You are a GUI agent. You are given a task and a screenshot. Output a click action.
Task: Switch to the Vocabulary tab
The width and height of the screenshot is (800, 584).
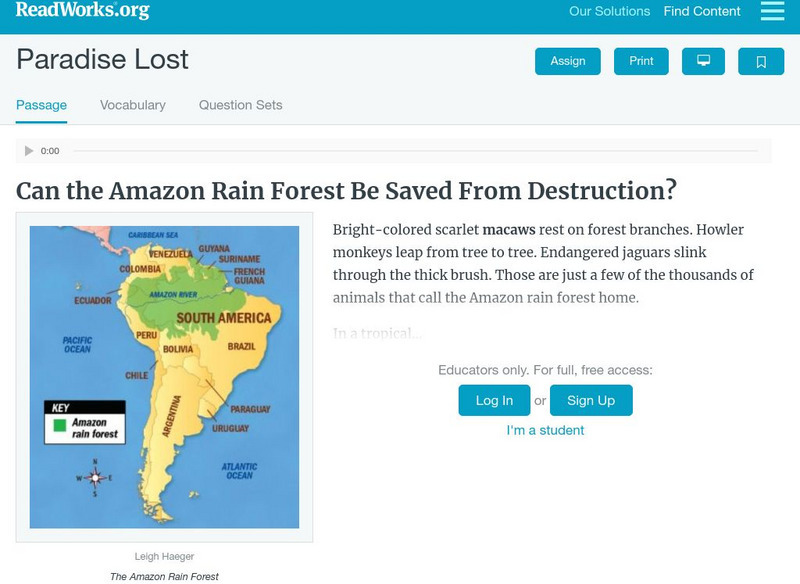(x=133, y=105)
